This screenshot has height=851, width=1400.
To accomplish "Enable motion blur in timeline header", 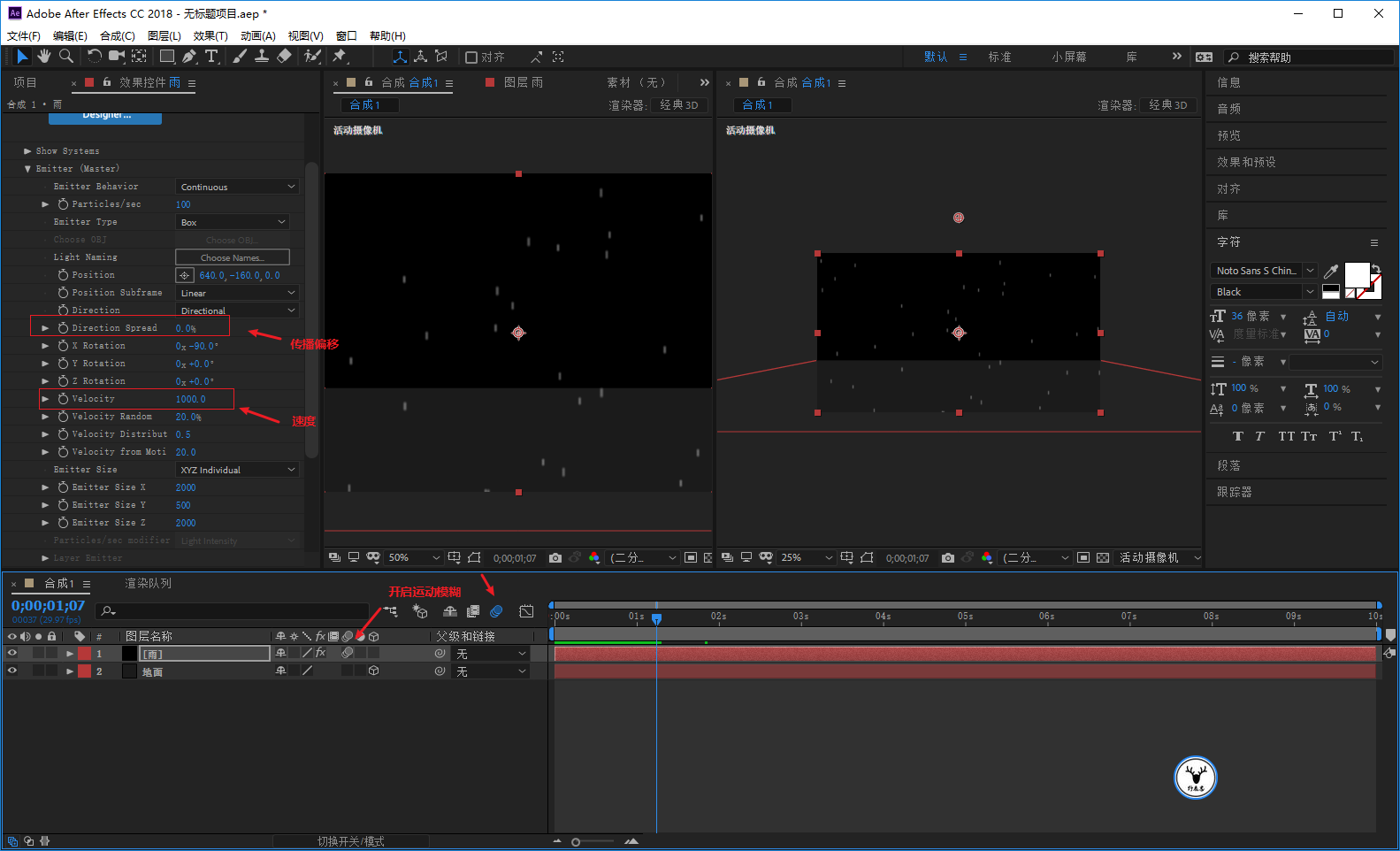I will [x=496, y=611].
